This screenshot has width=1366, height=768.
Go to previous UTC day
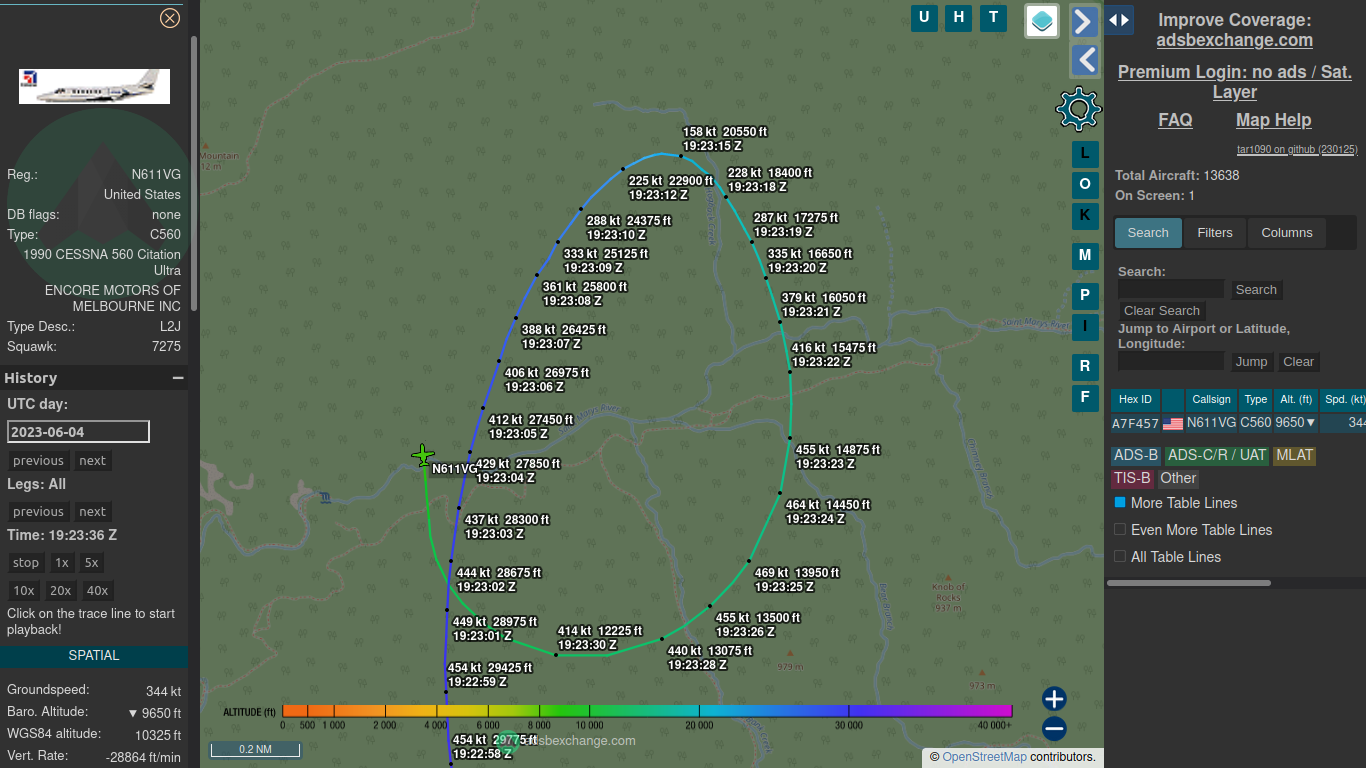pyautogui.click(x=39, y=461)
